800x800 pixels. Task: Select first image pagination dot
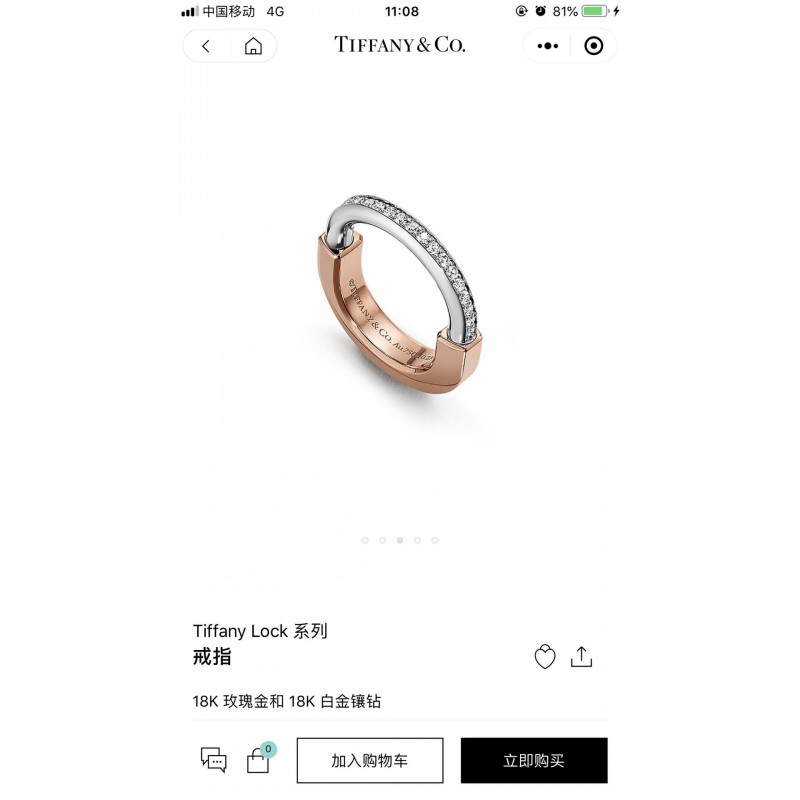click(x=365, y=540)
